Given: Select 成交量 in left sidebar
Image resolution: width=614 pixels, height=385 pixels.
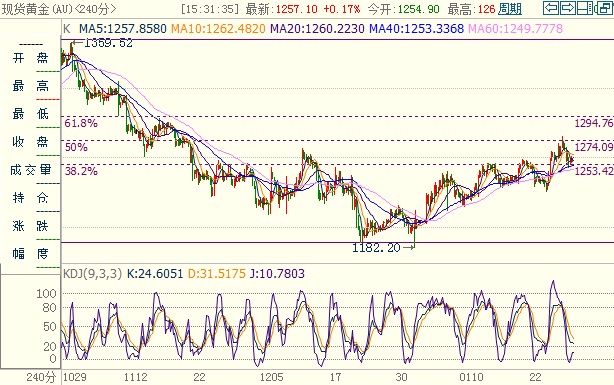Looking at the screenshot, I should click(31, 170).
